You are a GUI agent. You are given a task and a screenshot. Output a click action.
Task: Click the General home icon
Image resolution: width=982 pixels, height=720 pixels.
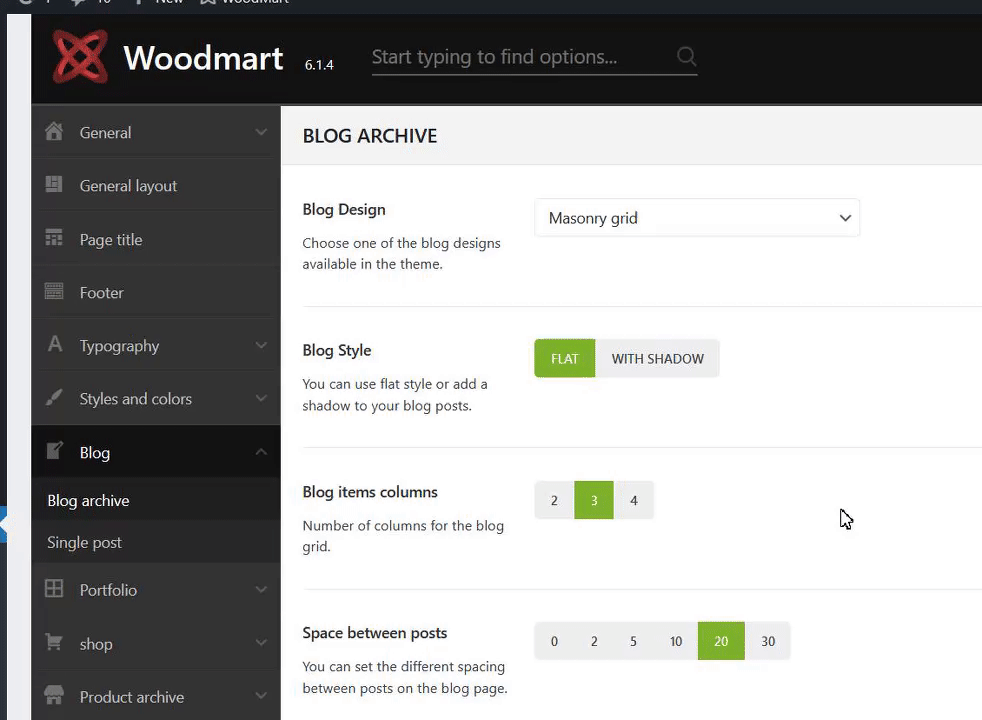coord(54,132)
